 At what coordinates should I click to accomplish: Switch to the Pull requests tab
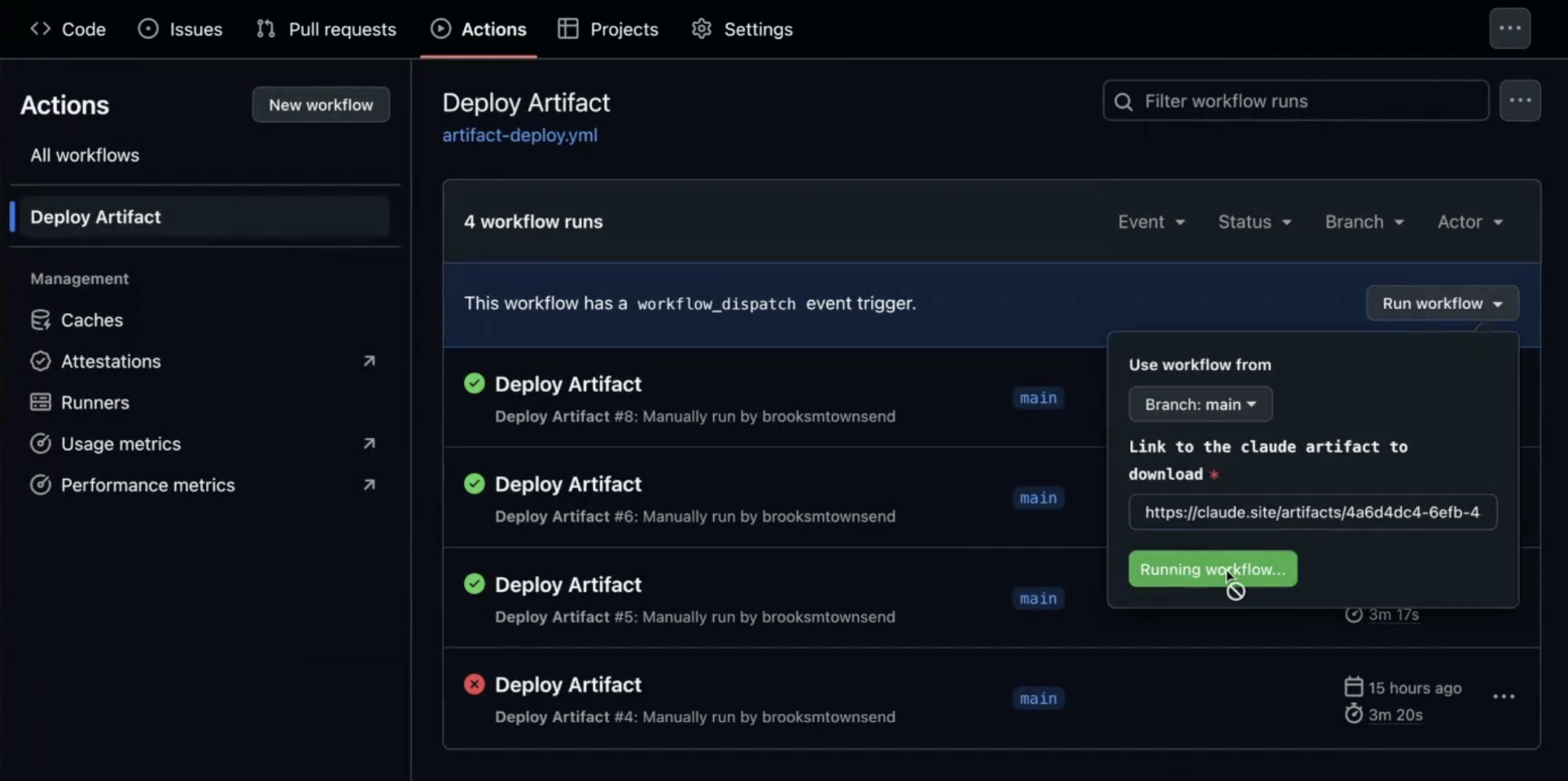327,29
